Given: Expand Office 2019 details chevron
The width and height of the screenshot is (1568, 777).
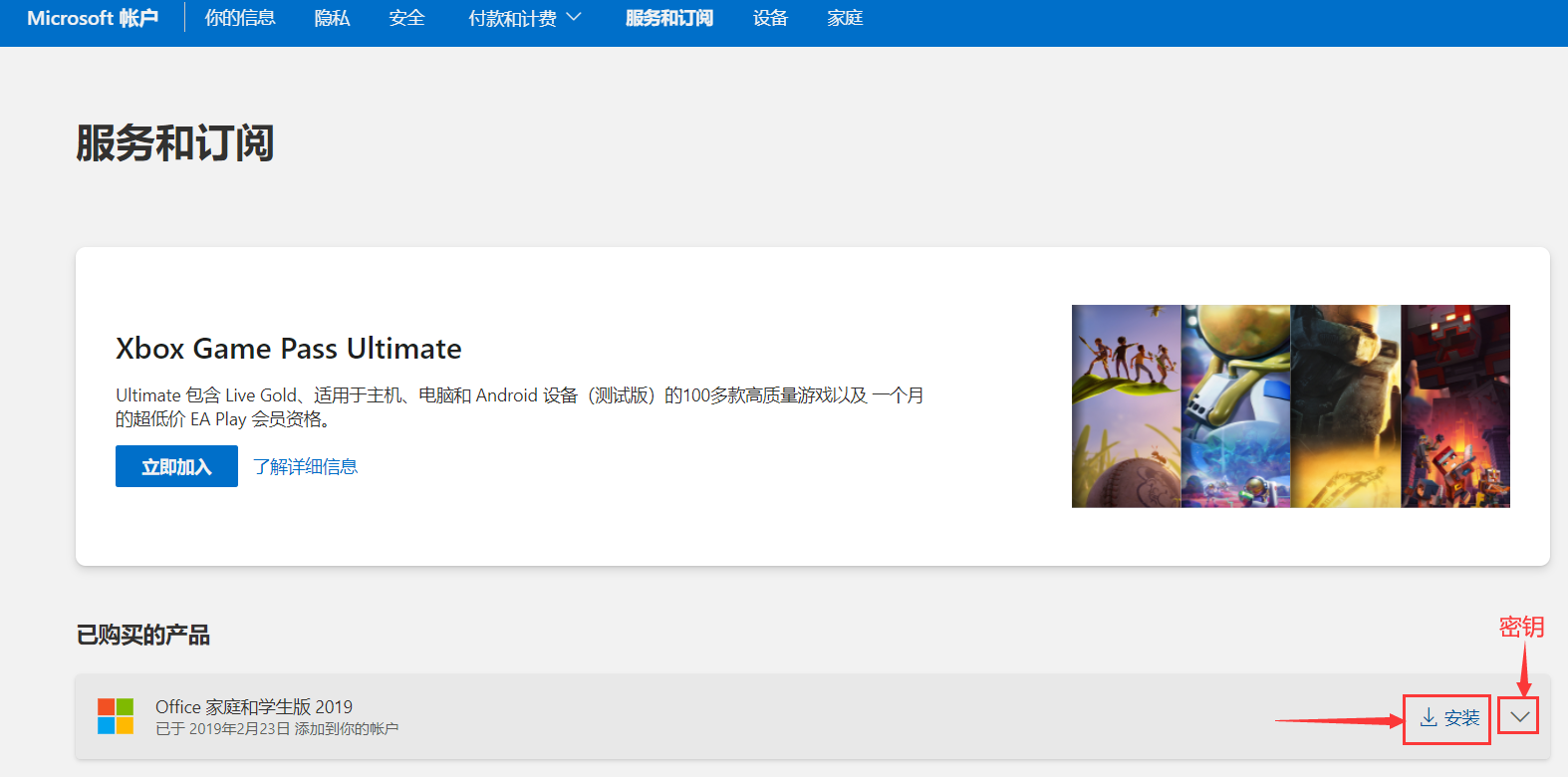Looking at the screenshot, I should tap(1520, 716).
